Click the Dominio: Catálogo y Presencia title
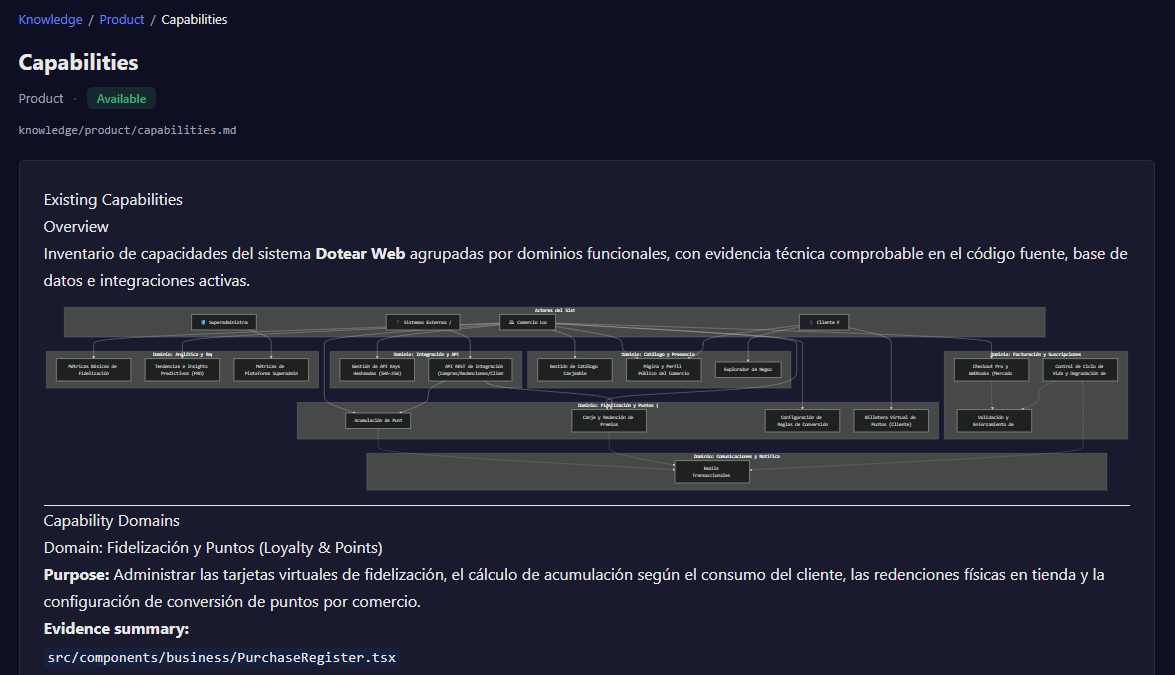 point(658,354)
